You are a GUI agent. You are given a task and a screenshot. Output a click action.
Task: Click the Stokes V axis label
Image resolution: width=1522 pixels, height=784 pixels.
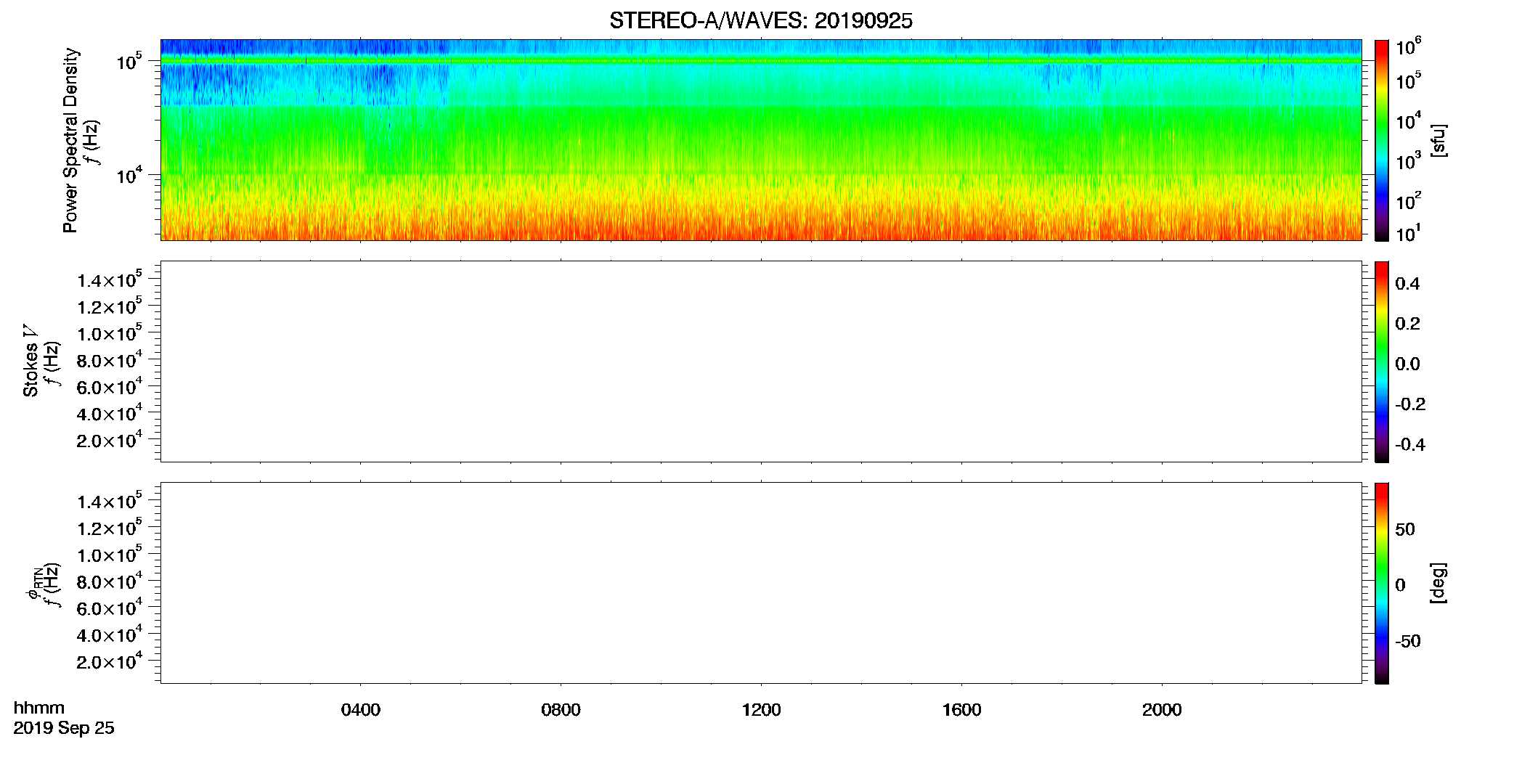click(x=30, y=361)
